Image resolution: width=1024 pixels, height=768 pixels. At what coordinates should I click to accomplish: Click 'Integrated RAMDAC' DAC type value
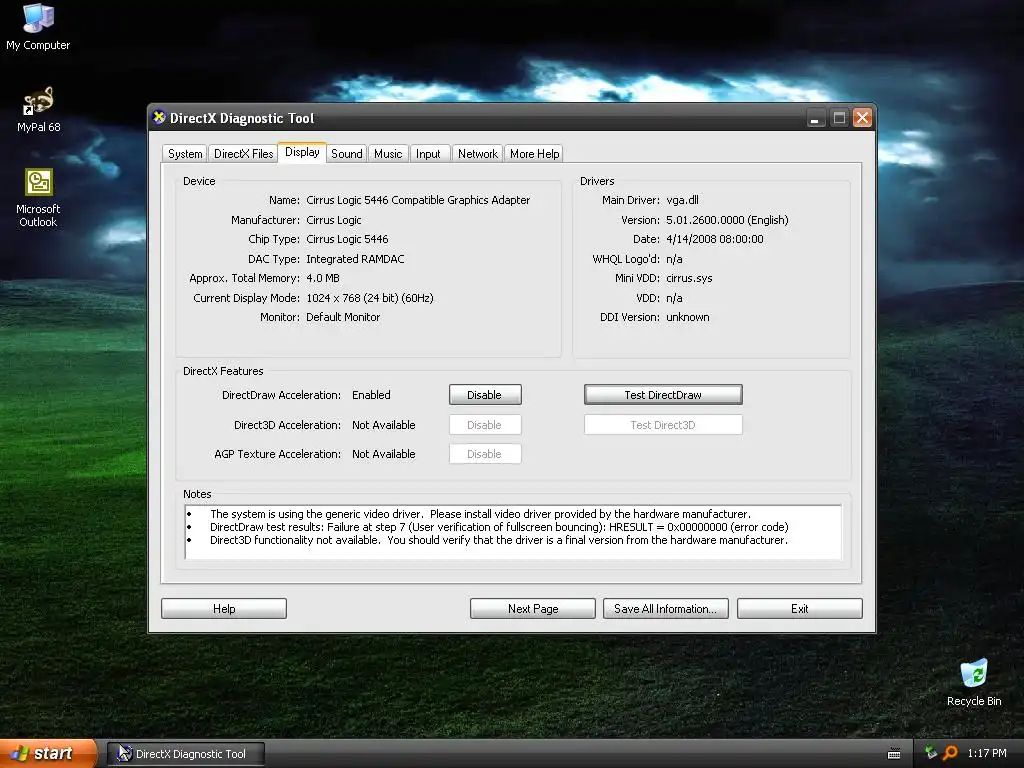355,259
